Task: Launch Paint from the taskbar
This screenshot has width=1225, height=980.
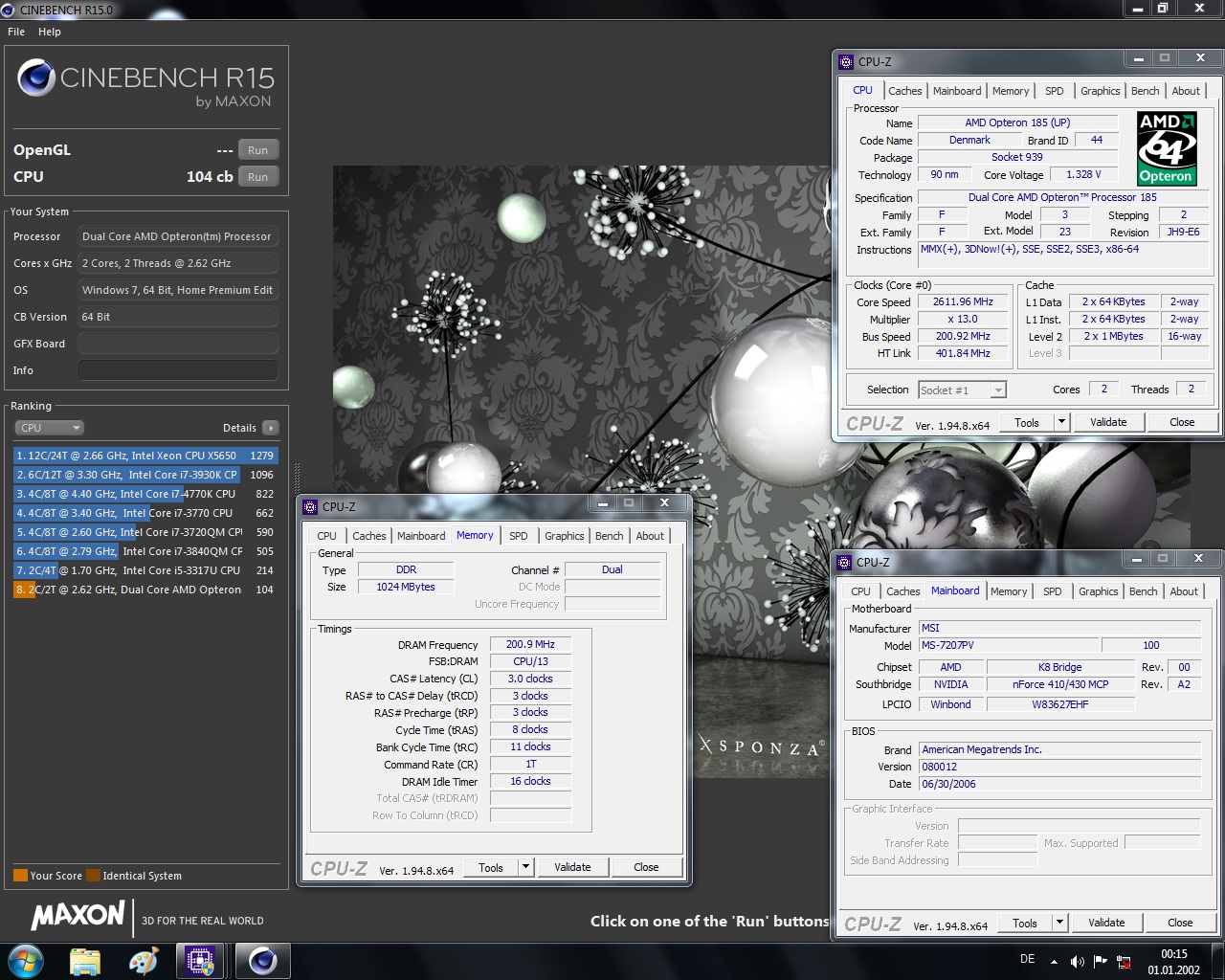Action: 143,961
